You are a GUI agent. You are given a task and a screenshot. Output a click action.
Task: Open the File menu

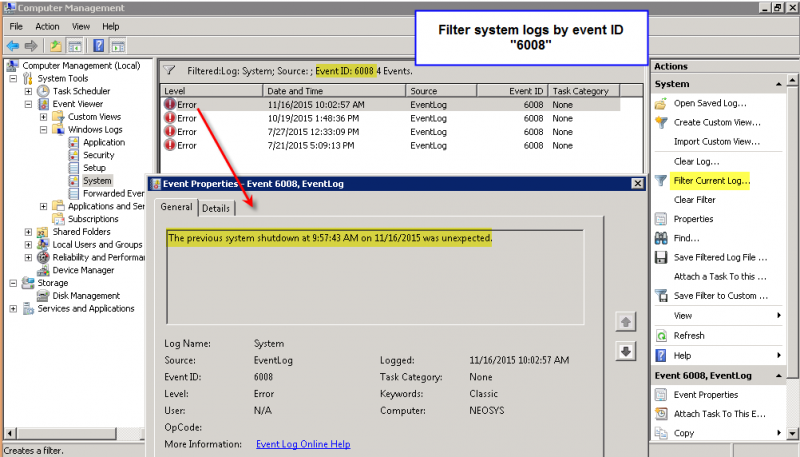click(x=16, y=27)
